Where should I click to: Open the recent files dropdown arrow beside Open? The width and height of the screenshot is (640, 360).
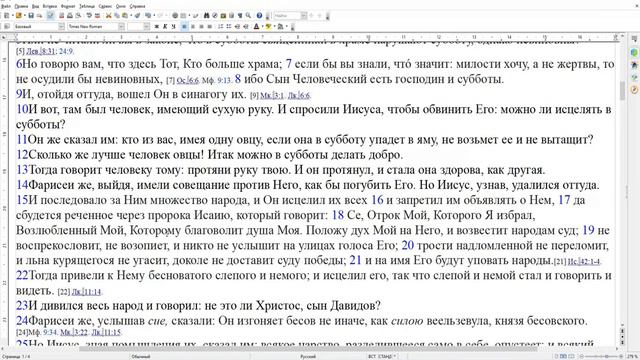point(24,16)
